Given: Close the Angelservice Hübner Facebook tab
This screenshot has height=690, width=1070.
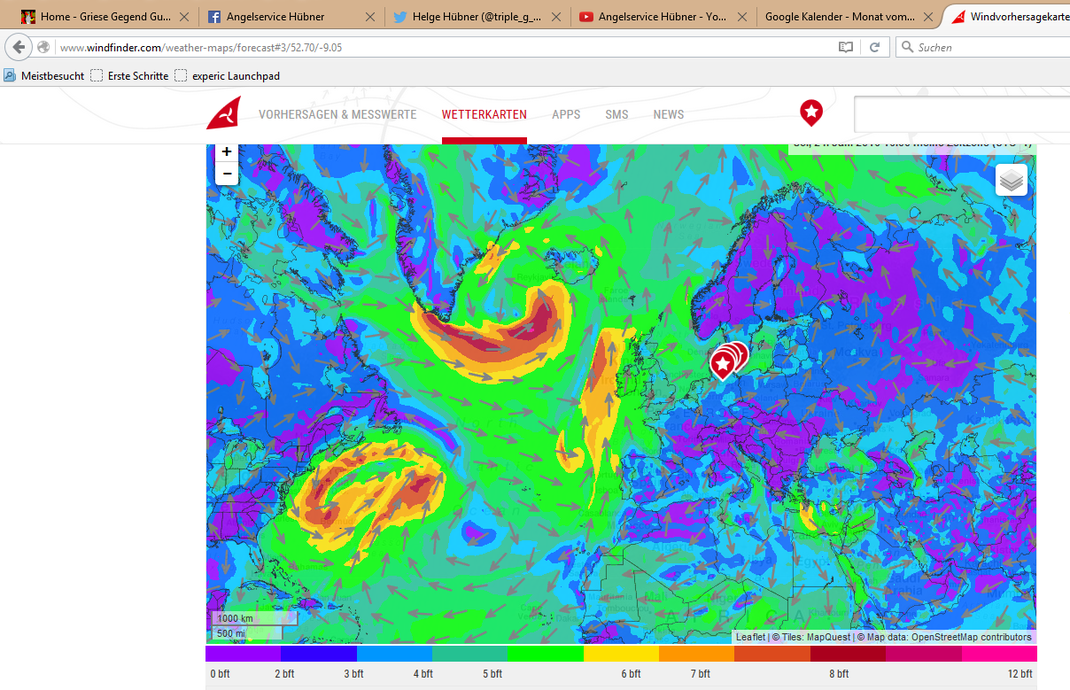Looking at the screenshot, I should click(x=370, y=16).
